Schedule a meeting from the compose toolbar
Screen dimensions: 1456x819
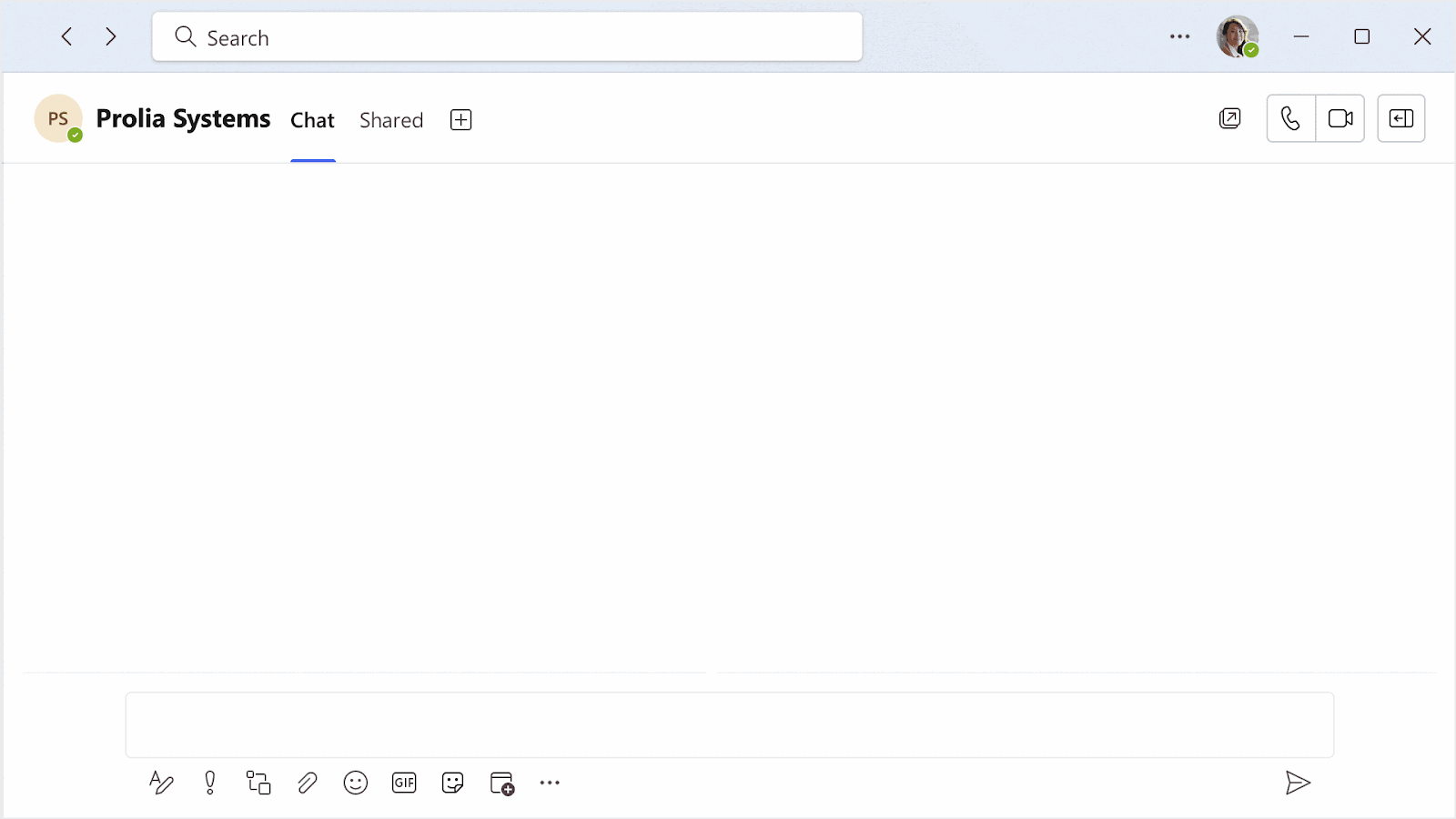[x=502, y=783]
